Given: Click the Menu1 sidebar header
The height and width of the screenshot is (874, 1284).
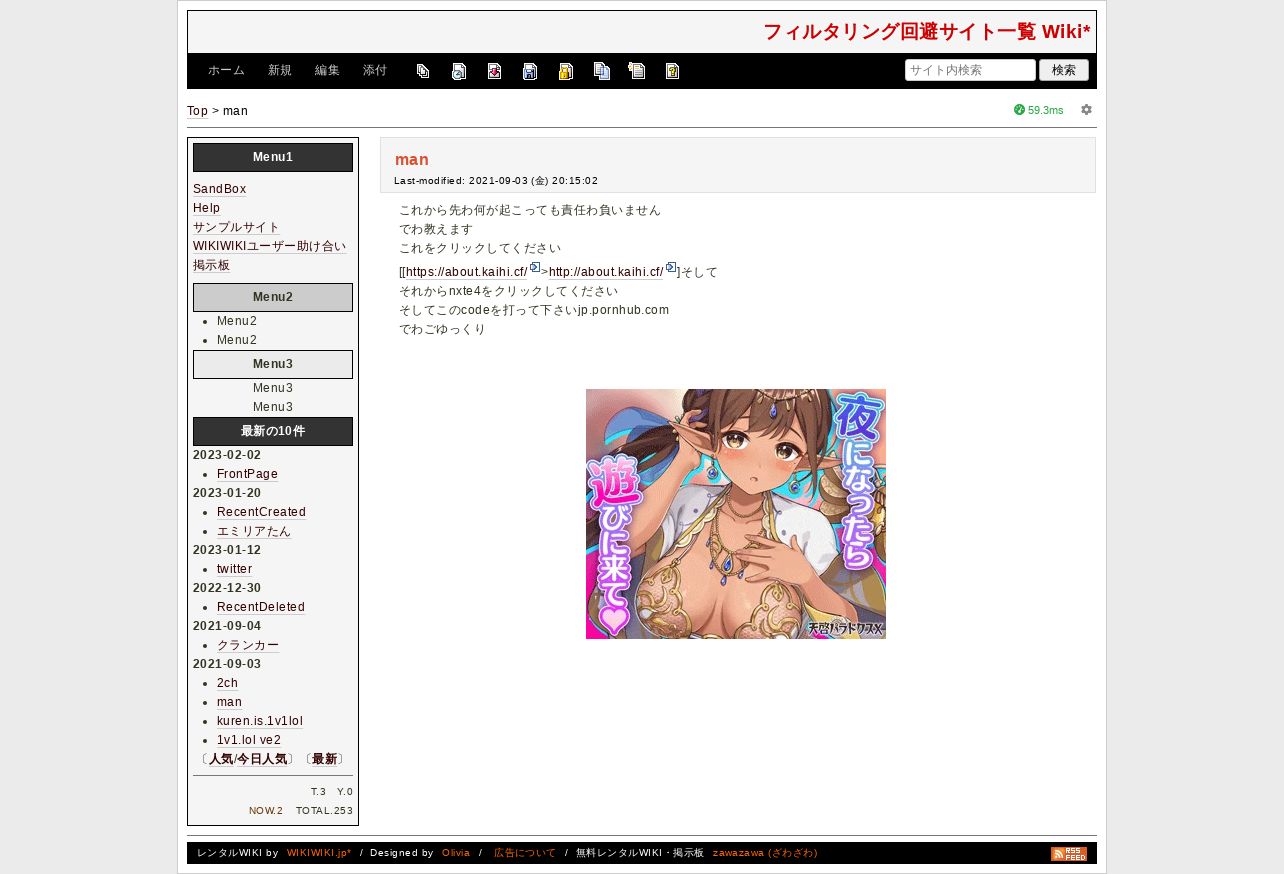Looking at the screenshot, I should [x=273, y=157].
